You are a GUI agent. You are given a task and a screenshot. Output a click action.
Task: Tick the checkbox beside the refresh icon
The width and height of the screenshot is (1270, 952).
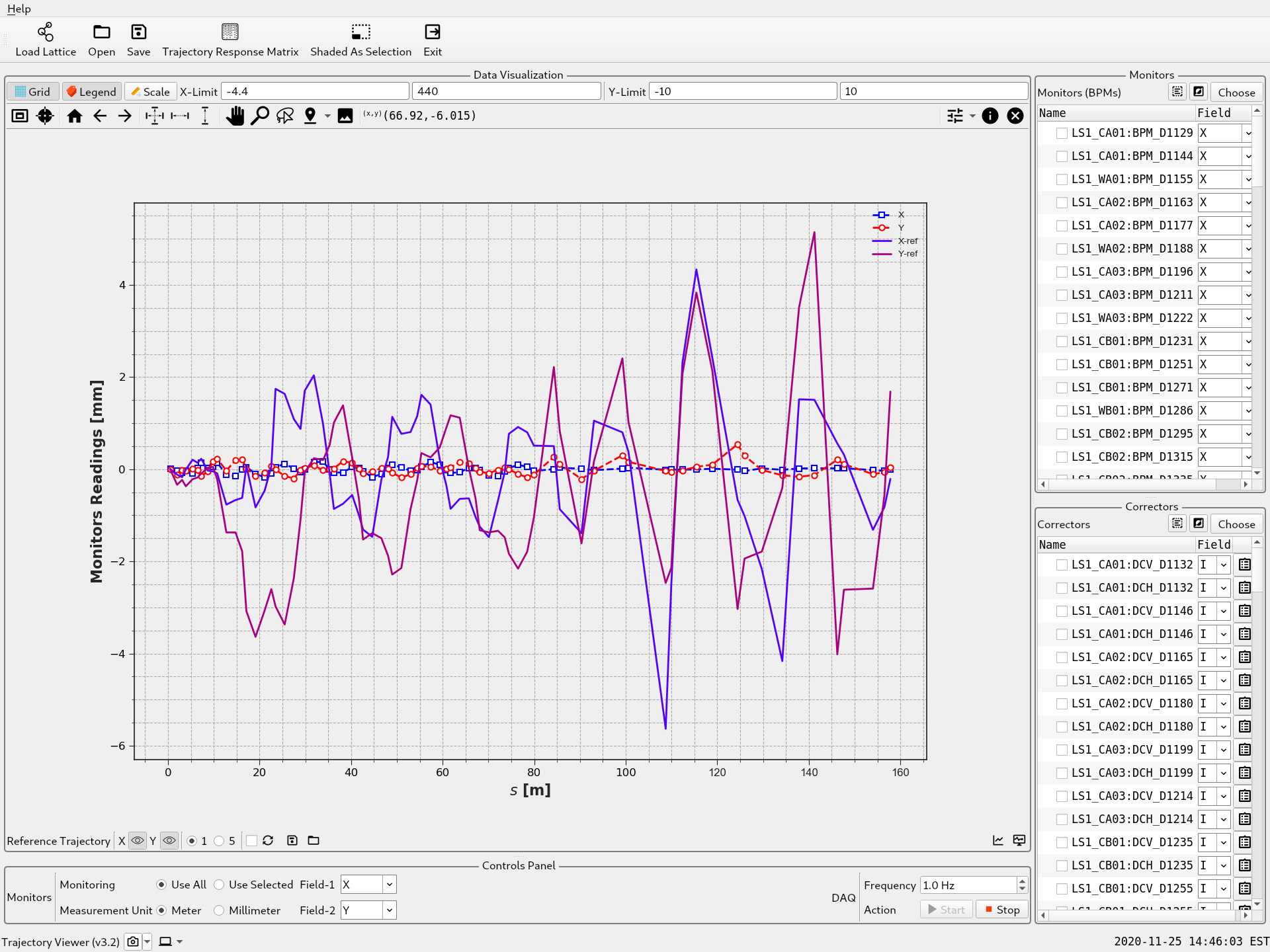click(x=251, y=841)
